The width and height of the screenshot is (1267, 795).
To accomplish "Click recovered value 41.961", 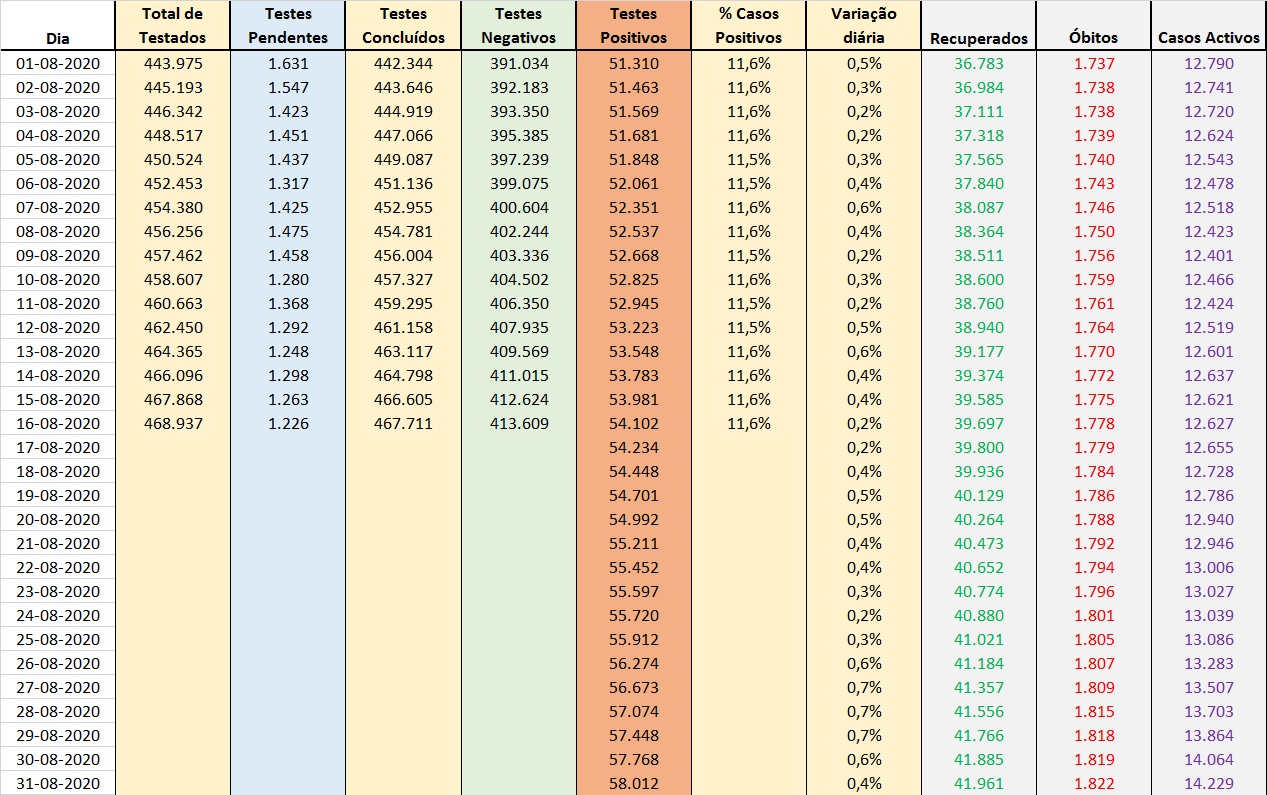I will coord(978,784).
